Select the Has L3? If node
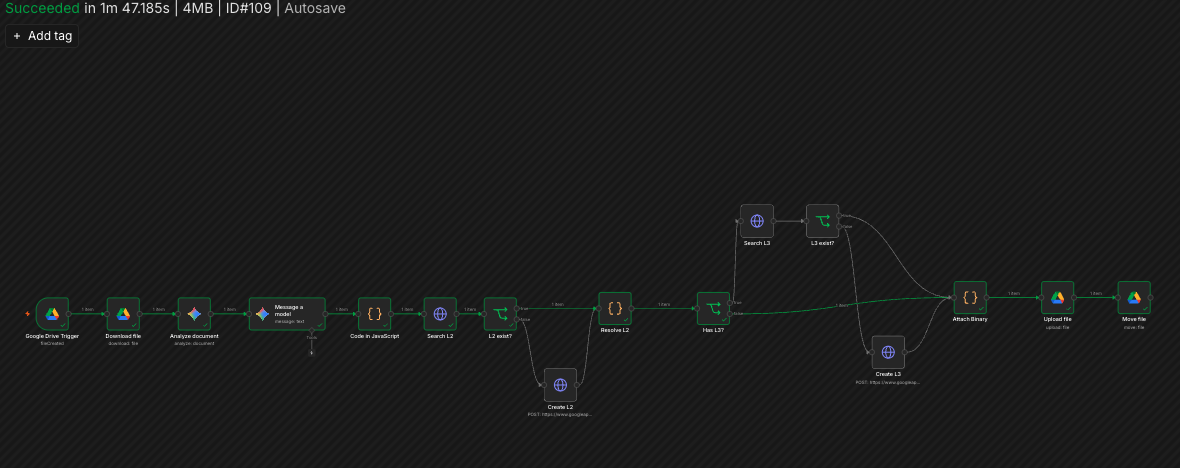Screen dimensions: 1180x468 [713, 308]
